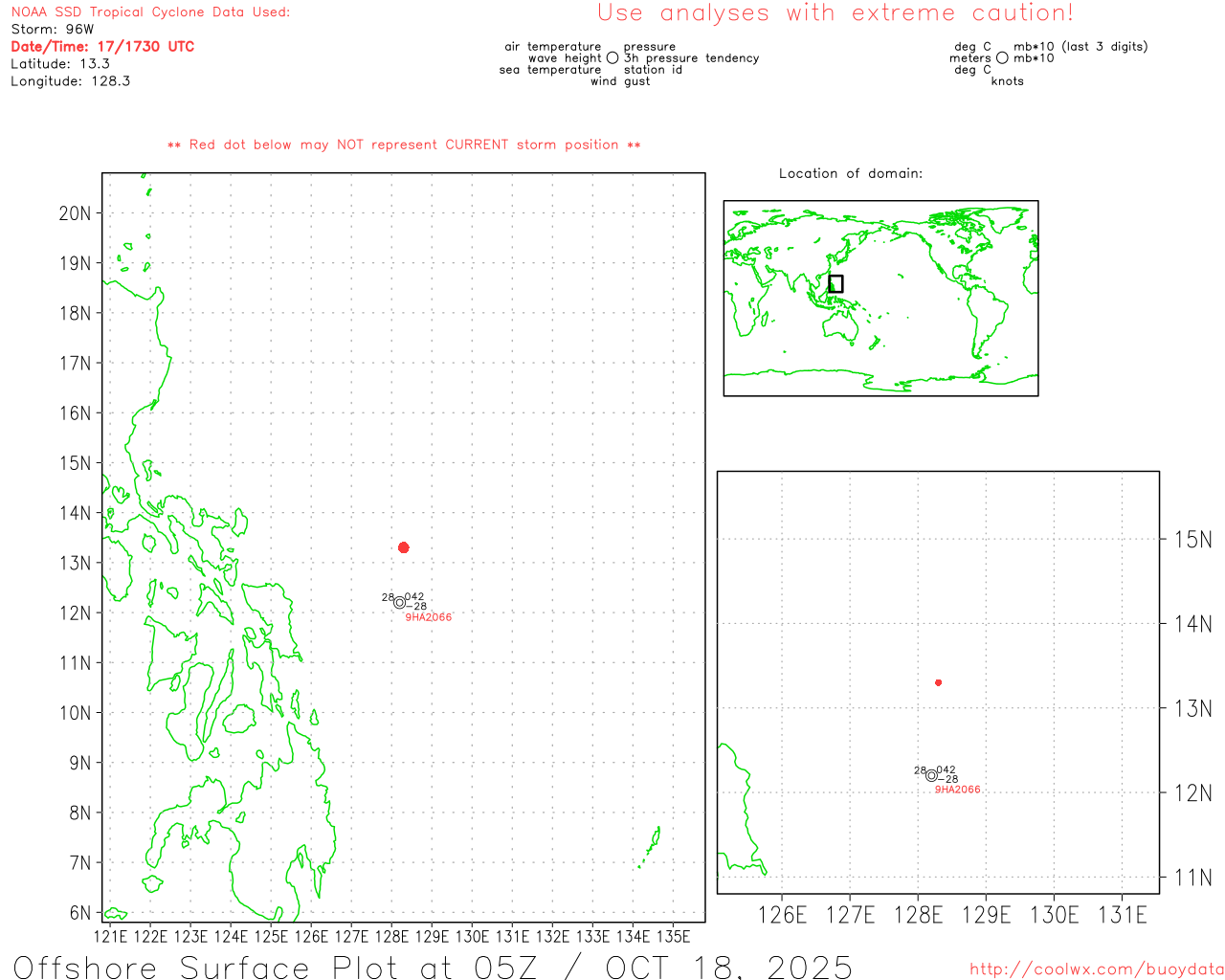
Task: Click the red 9HA2066 station ID on the main map
Action: point(428,617)
